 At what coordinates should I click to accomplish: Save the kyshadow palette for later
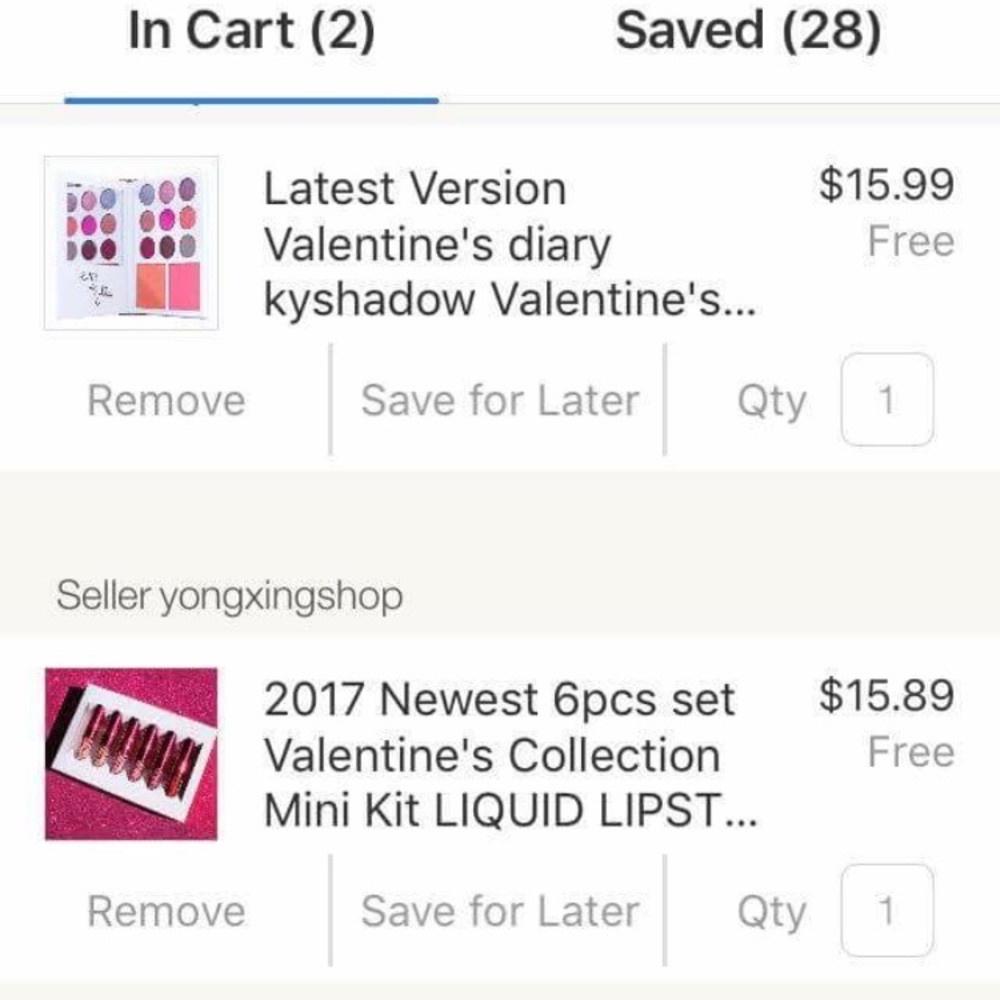click(x=501, y=400)
